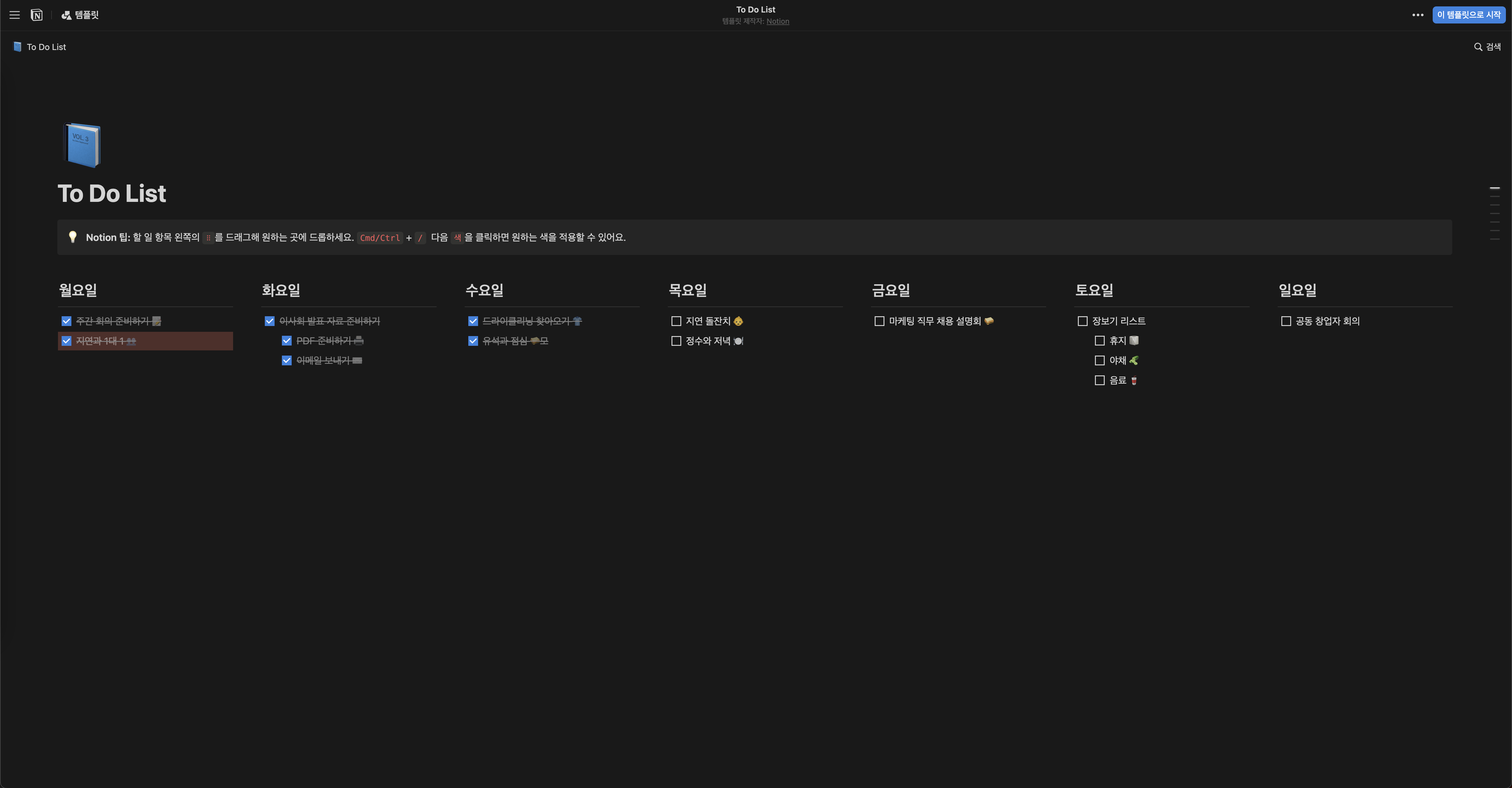Screen dimensions: 1512x788
Task: Click the lightbulb tip icon
Action: (x=73, y=237)
